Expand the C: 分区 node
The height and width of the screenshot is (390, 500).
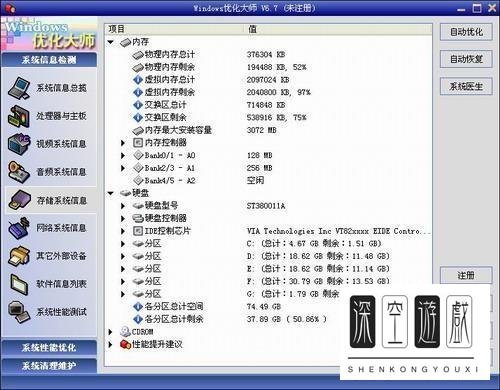(x=123, y=244)
